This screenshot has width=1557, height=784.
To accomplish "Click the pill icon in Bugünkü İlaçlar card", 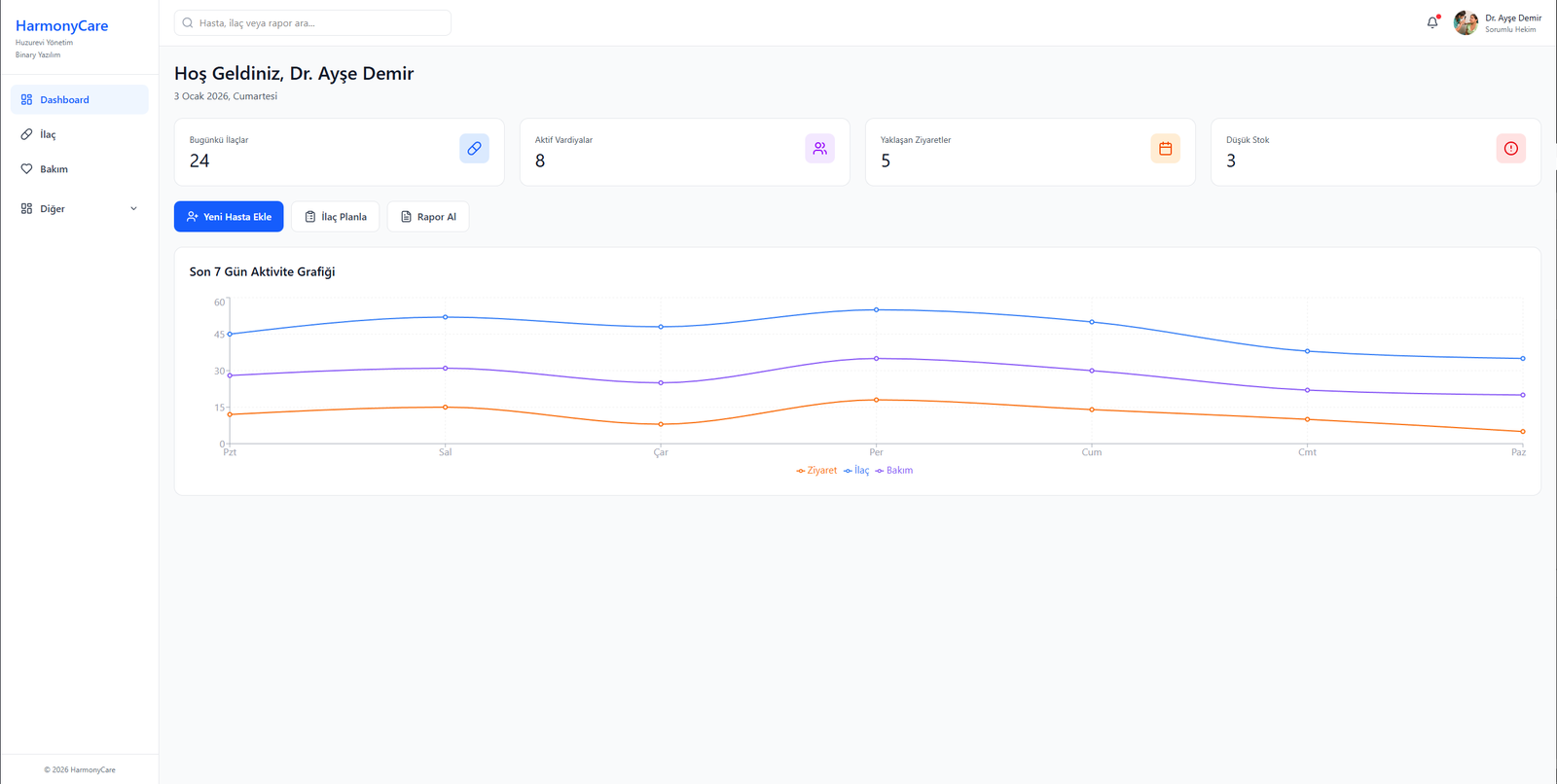I will click(474, 149).
